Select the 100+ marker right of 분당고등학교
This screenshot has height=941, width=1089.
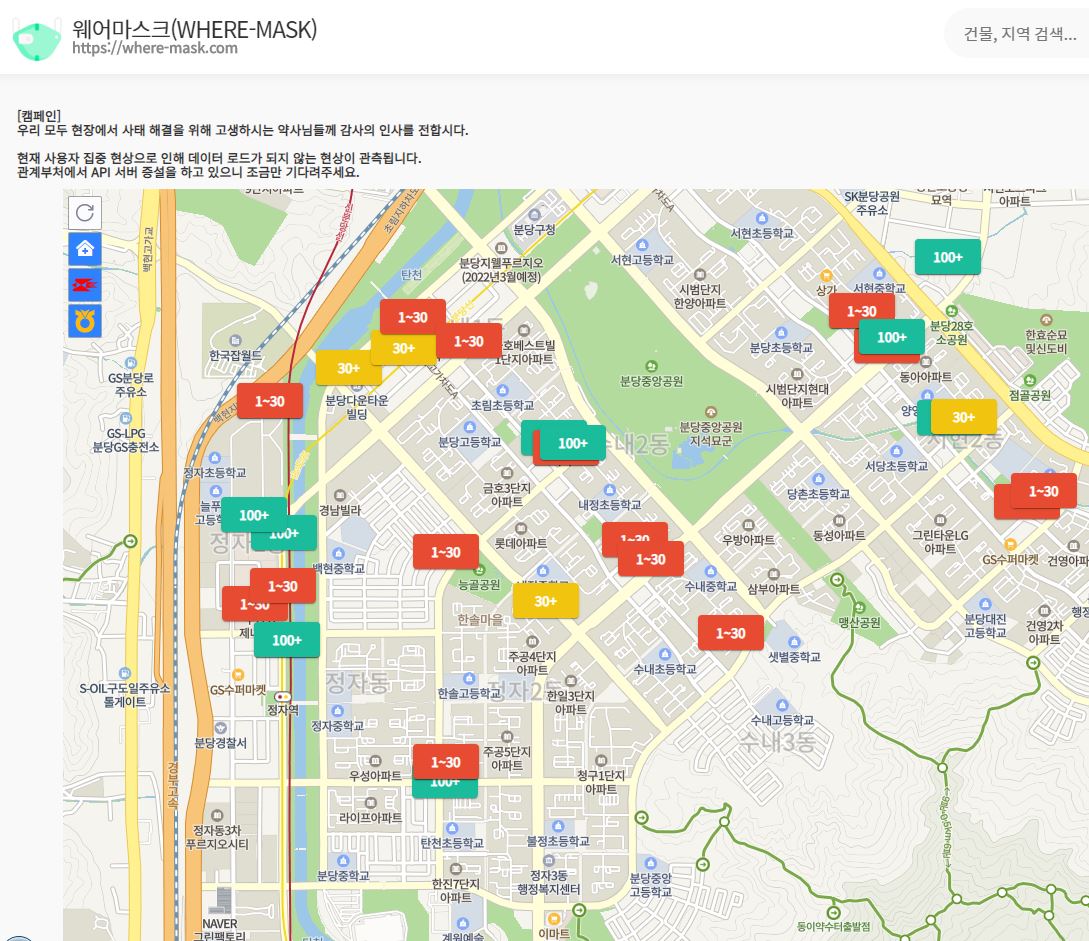pos(572,443)
